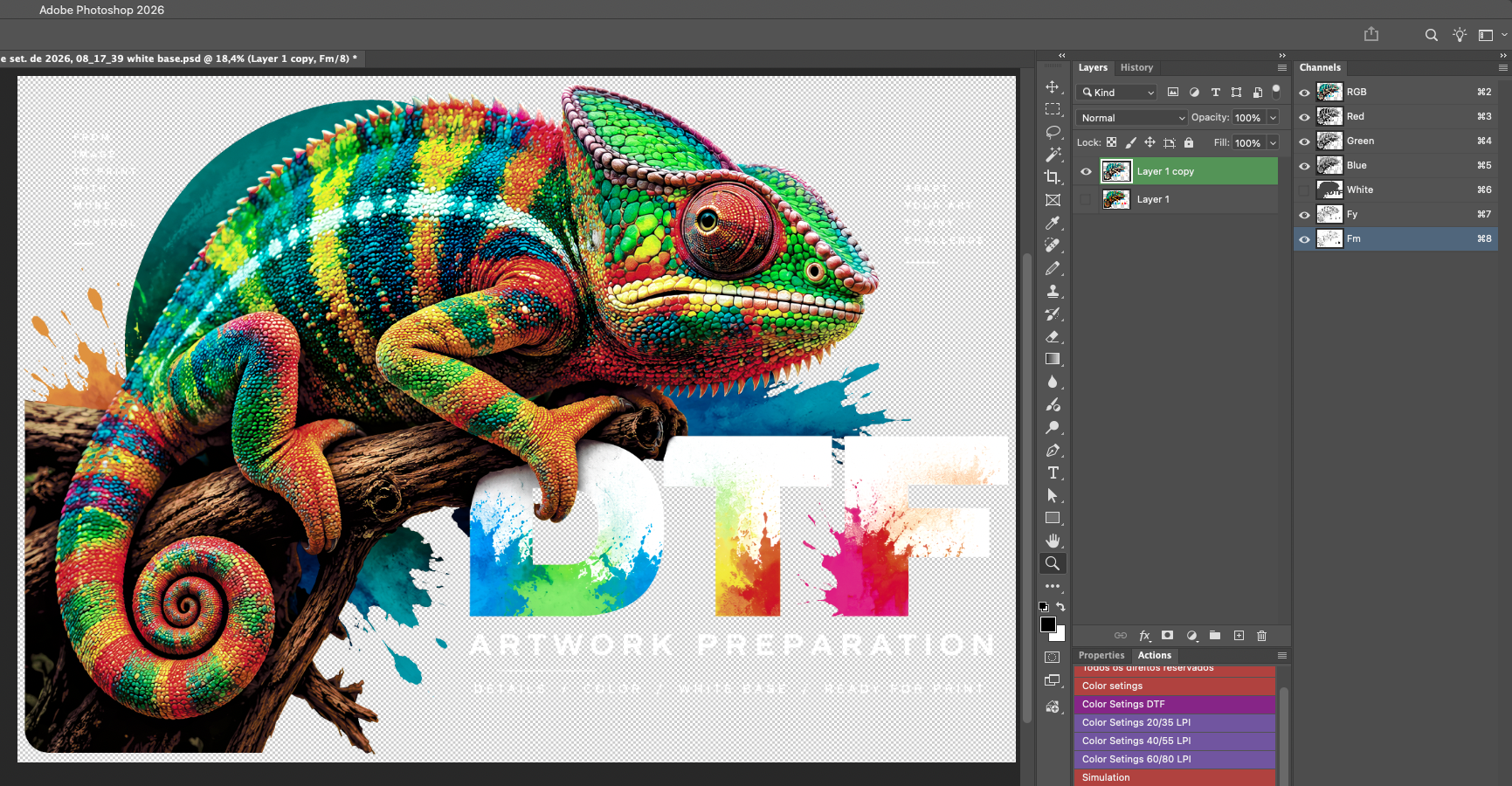Toggle Green channel visibility

(1304, 141)
